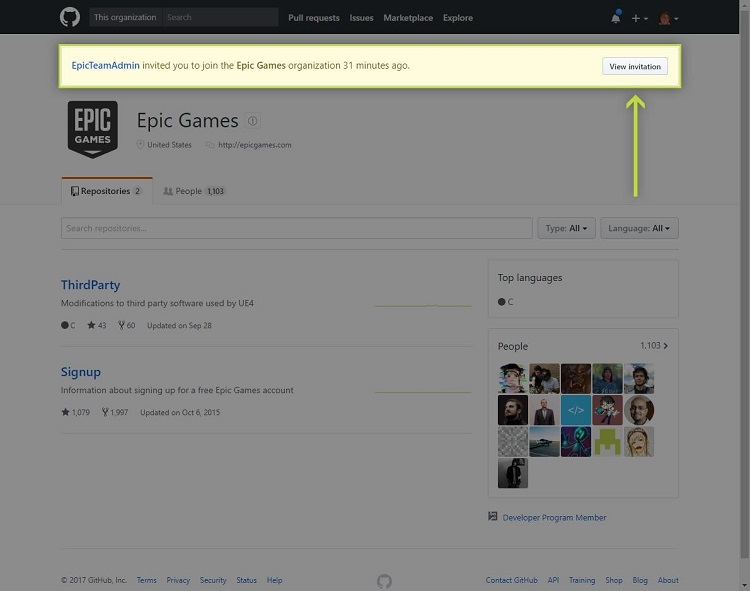Select the Repositories tab
The image size is (750, 591).
tap(107, 191)
